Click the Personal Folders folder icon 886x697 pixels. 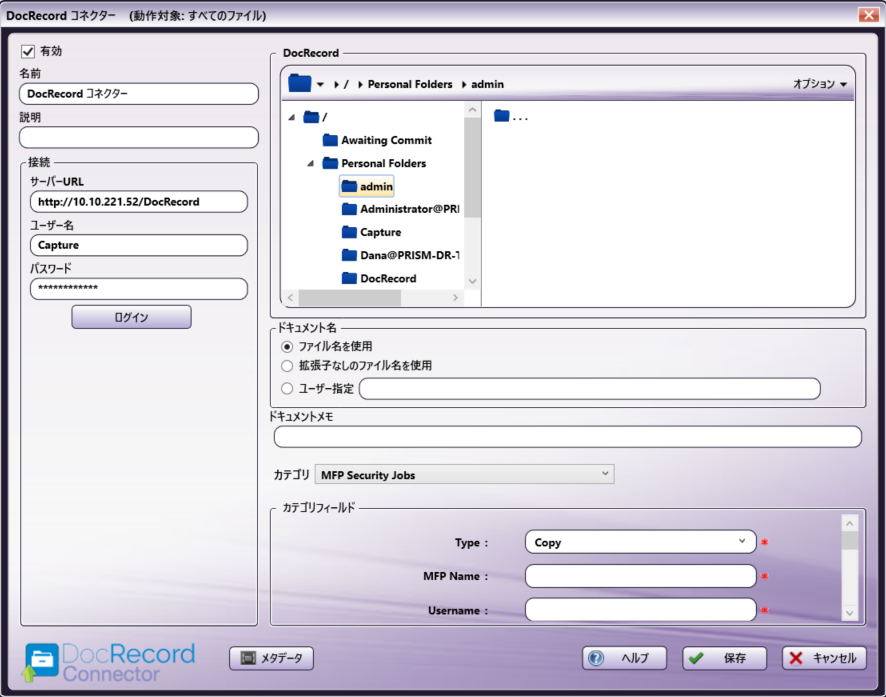click(330, 163)
